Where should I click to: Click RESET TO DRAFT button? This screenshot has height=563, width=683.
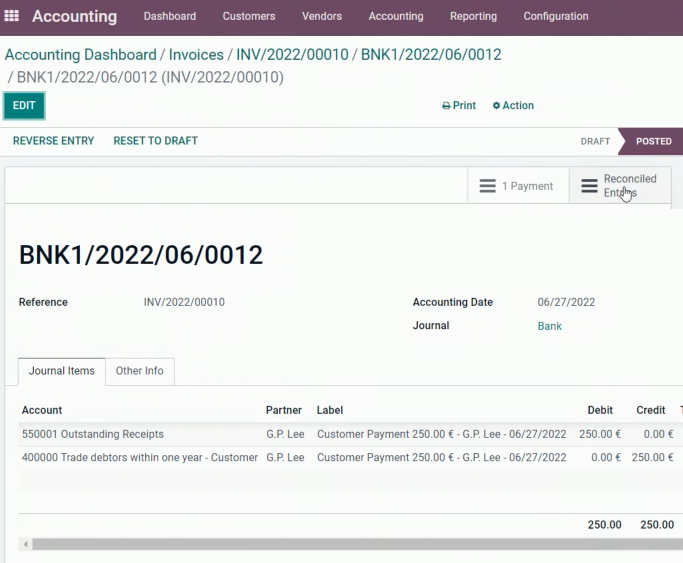[x=156, y=141]
